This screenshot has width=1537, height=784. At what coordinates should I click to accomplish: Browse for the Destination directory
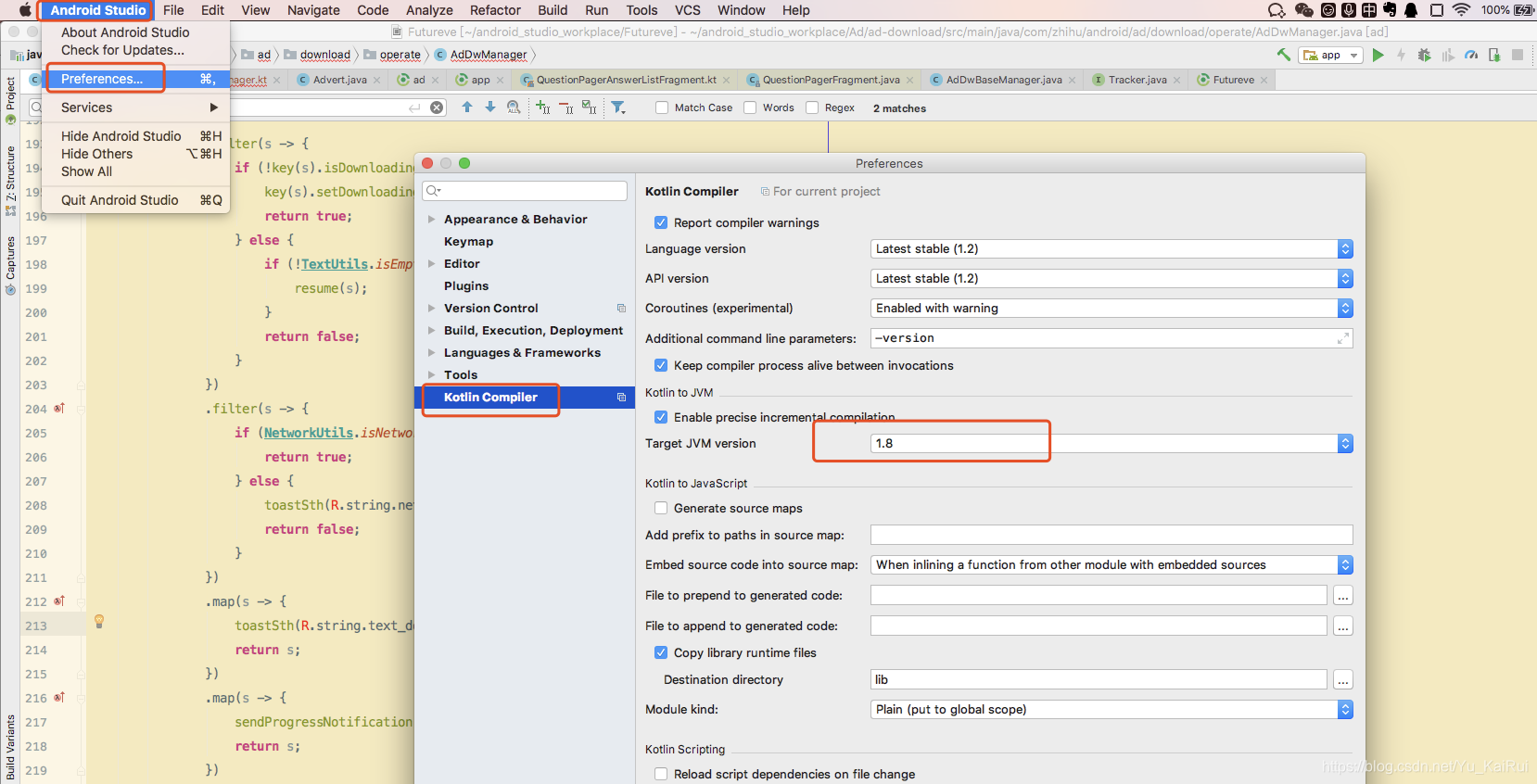click(1343, 679)
